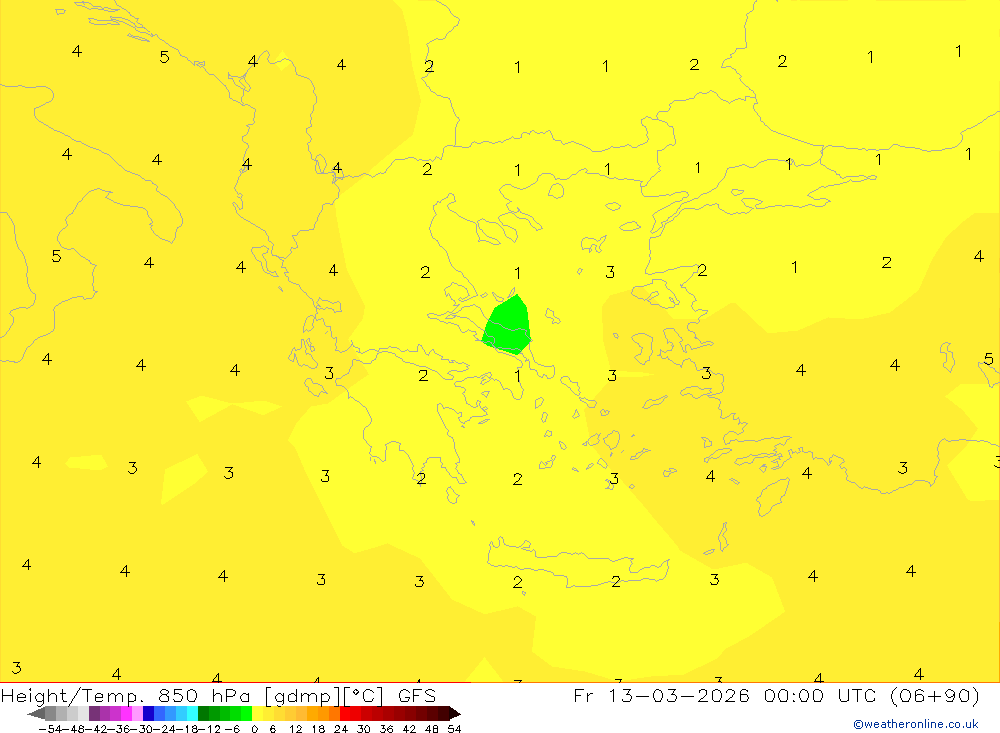Click the green temperature patch on the map
Screen dimensions: 1000x733
pyautogui.click(x=508, y=325)
